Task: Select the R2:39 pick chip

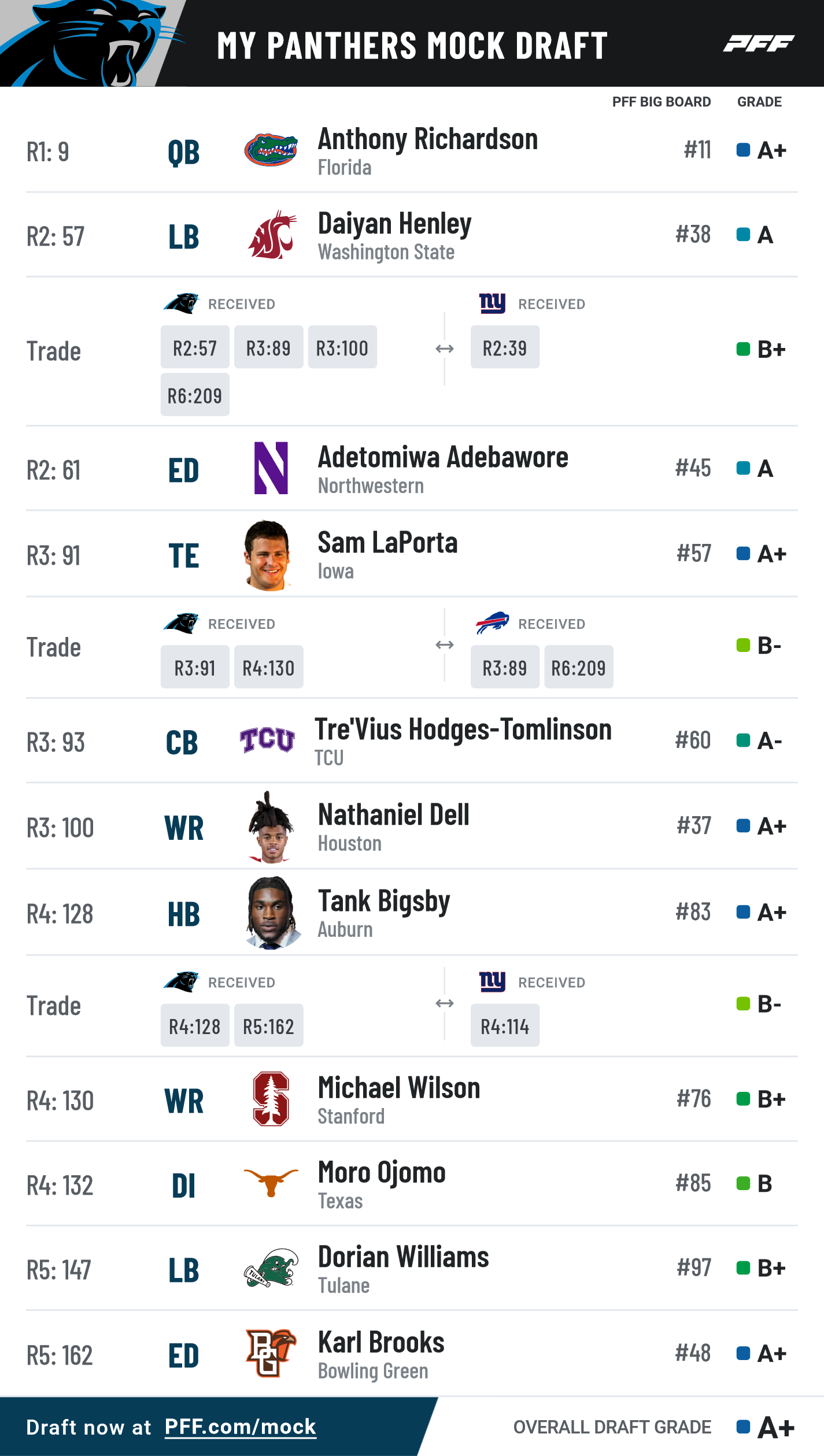Action: [505, 347]
